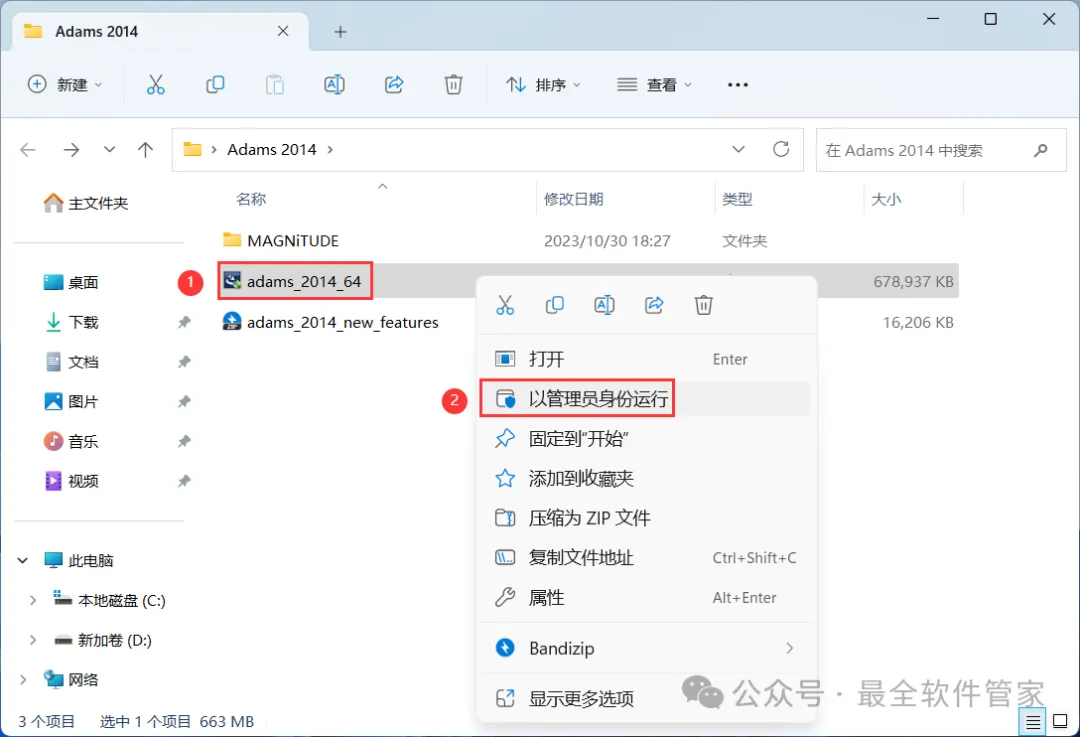Click the Delete icon in context menu
The width and height of the screenshot is (1080, 737).
[703, 305]
